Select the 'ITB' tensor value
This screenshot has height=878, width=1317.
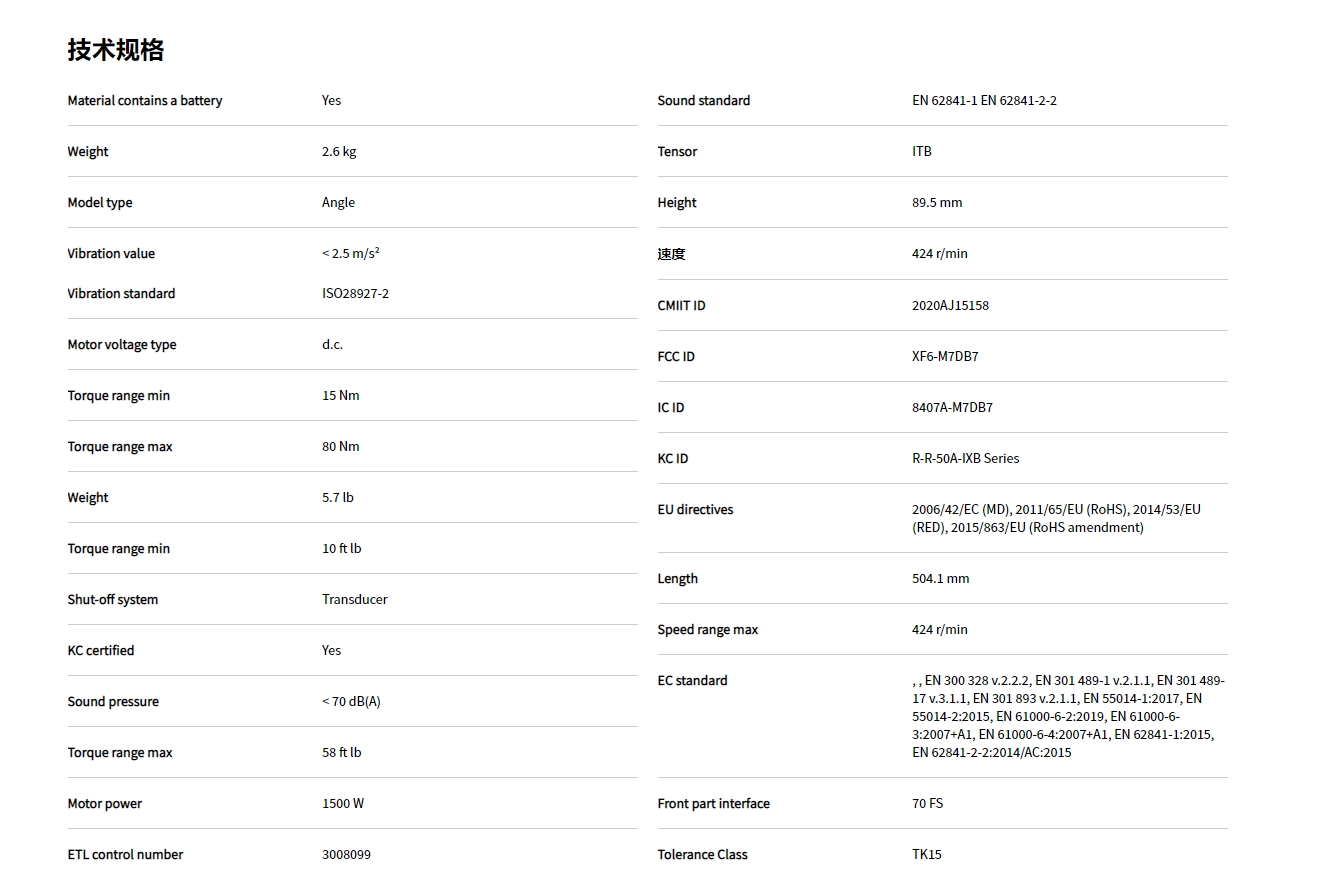921,151
